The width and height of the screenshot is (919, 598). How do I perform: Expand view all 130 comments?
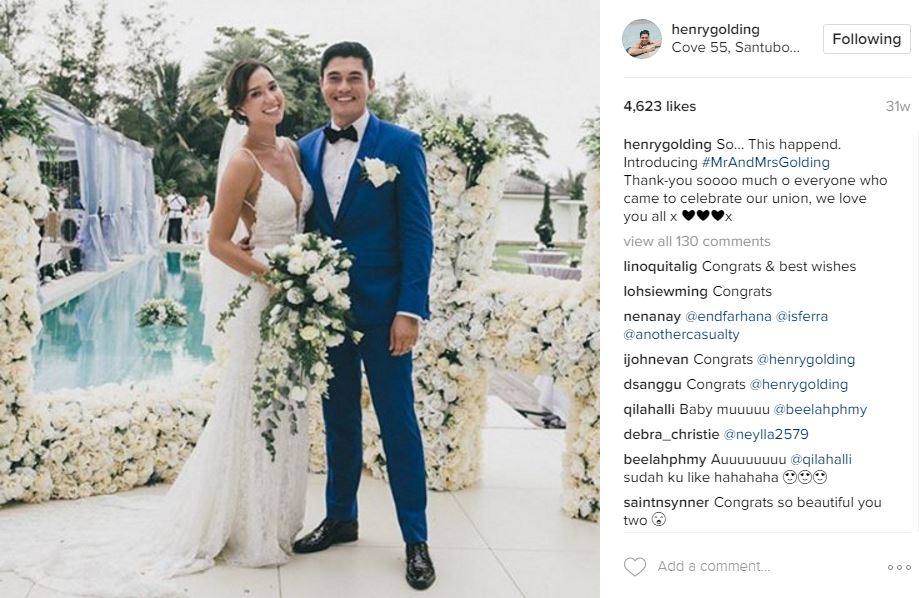point(697,241)
